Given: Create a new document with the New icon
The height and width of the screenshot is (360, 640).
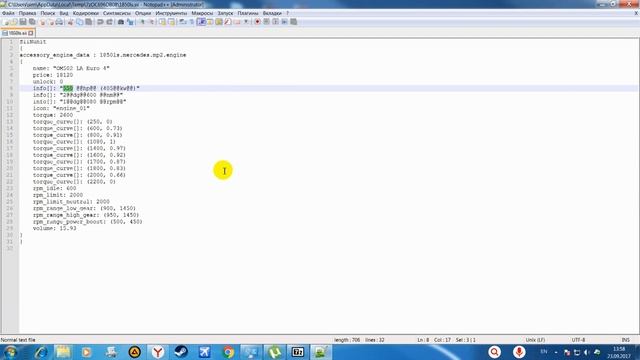Looking at the screenshot, I should [6, 22].
